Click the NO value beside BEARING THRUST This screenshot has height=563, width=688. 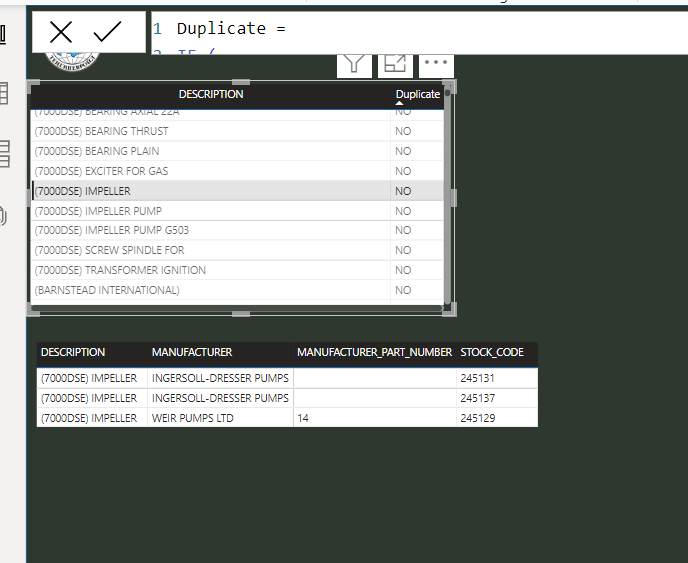403,131
